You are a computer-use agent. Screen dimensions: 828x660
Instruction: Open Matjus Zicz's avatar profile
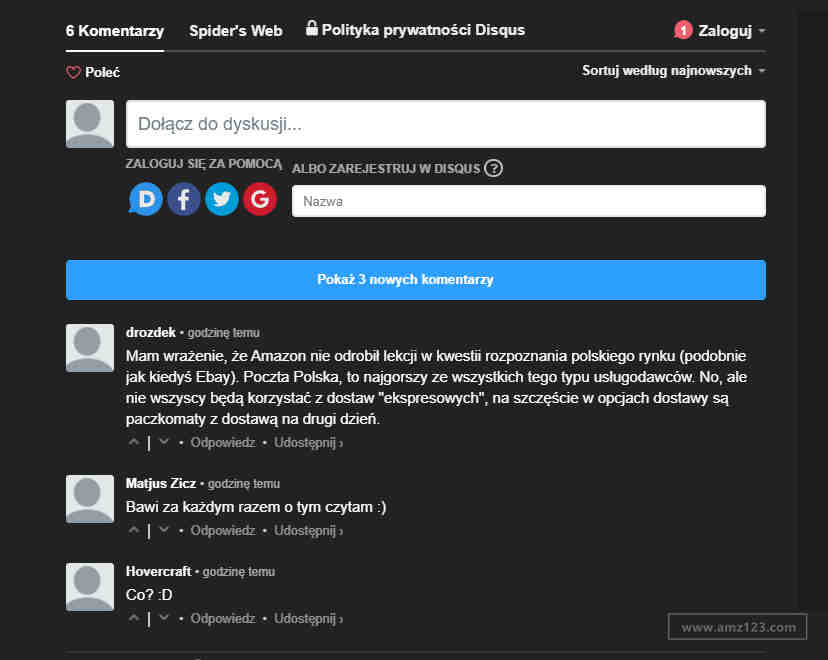[x=90, y=499]
